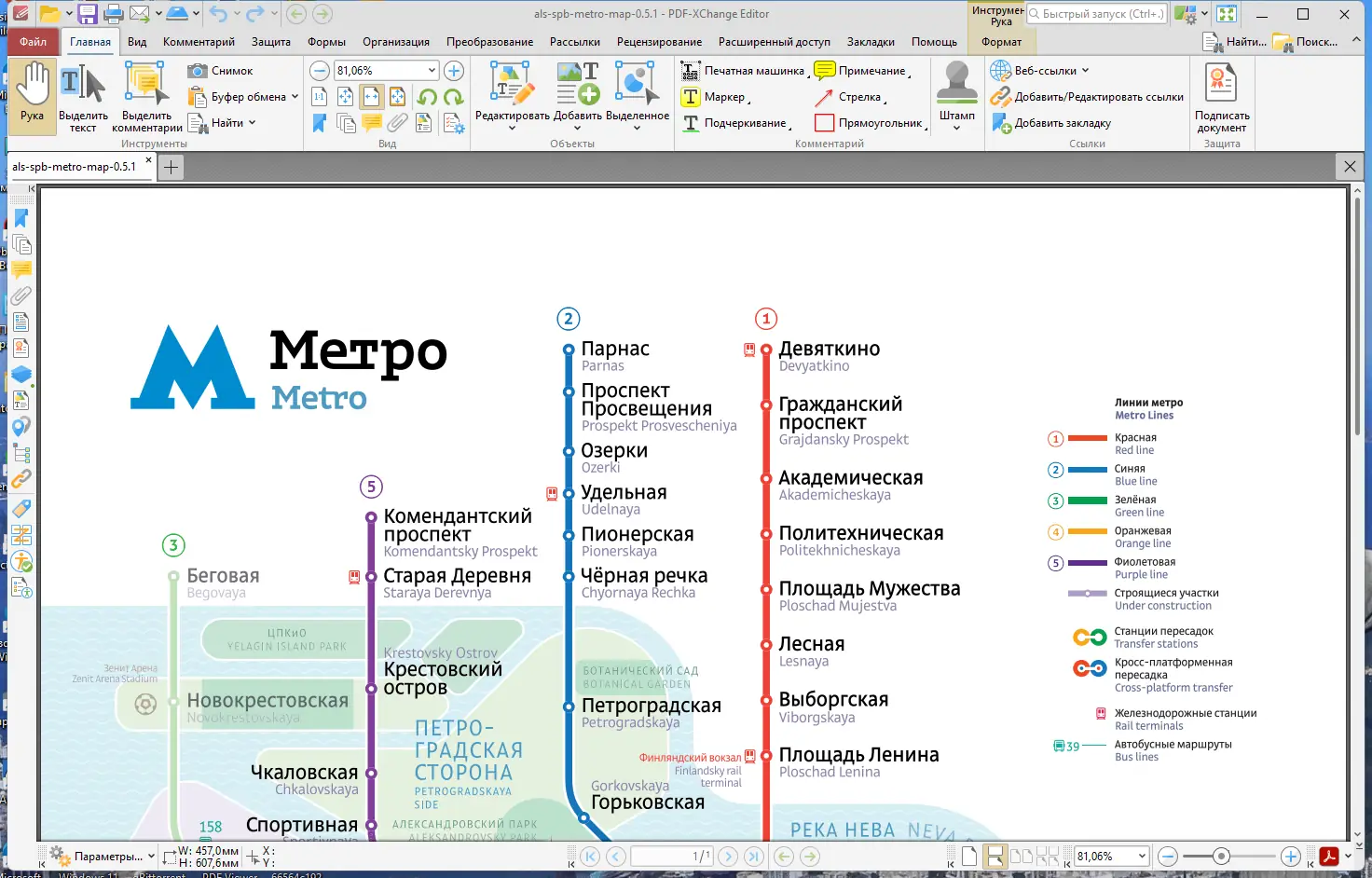Image resolution: width=1372 pixels, height=878 pixels.
Task: Select the Печатная машинка typewriter tool
Action: point(744,71)
